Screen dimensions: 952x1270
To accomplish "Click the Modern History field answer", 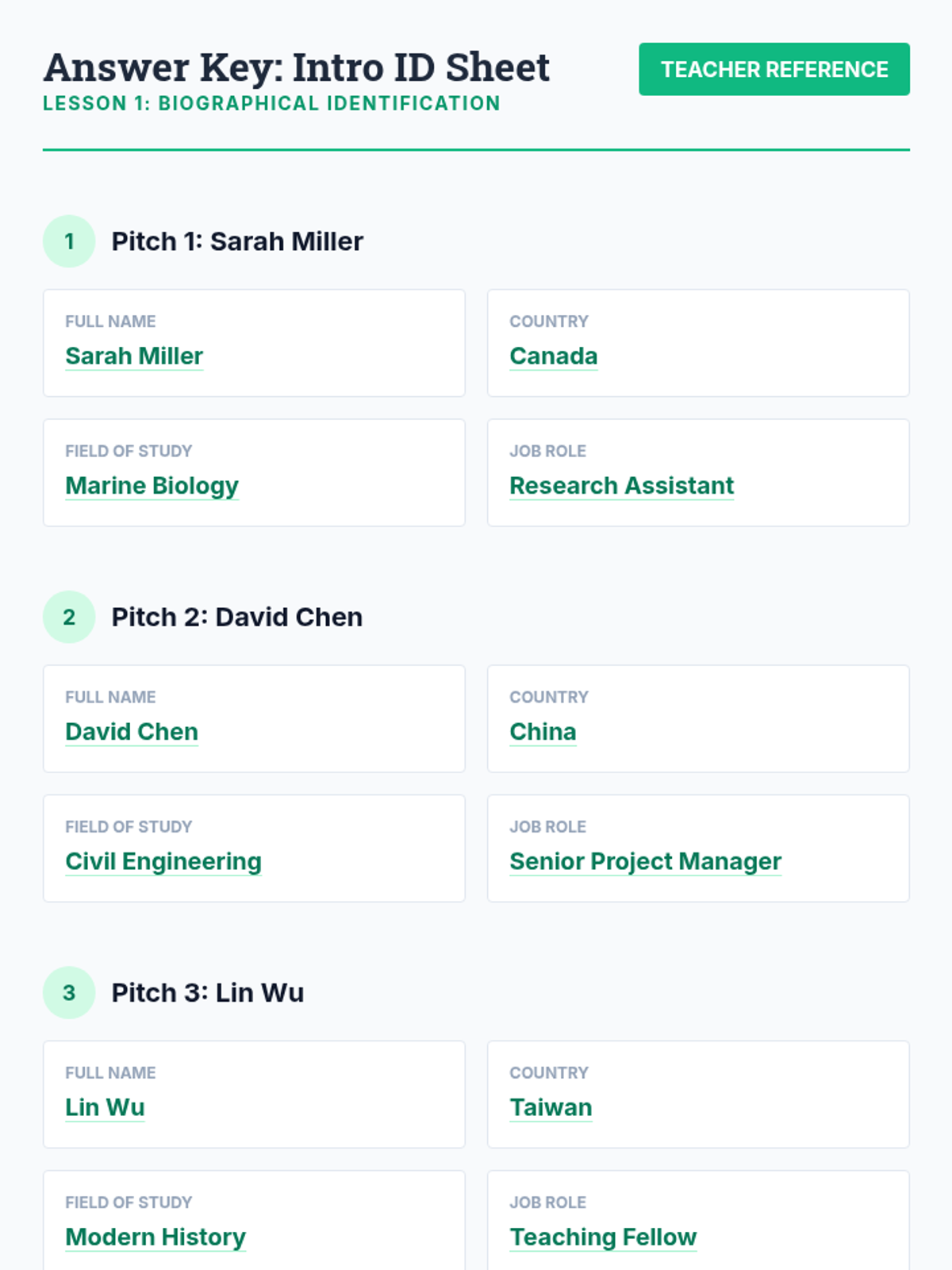I will (x=155, y=1237).
